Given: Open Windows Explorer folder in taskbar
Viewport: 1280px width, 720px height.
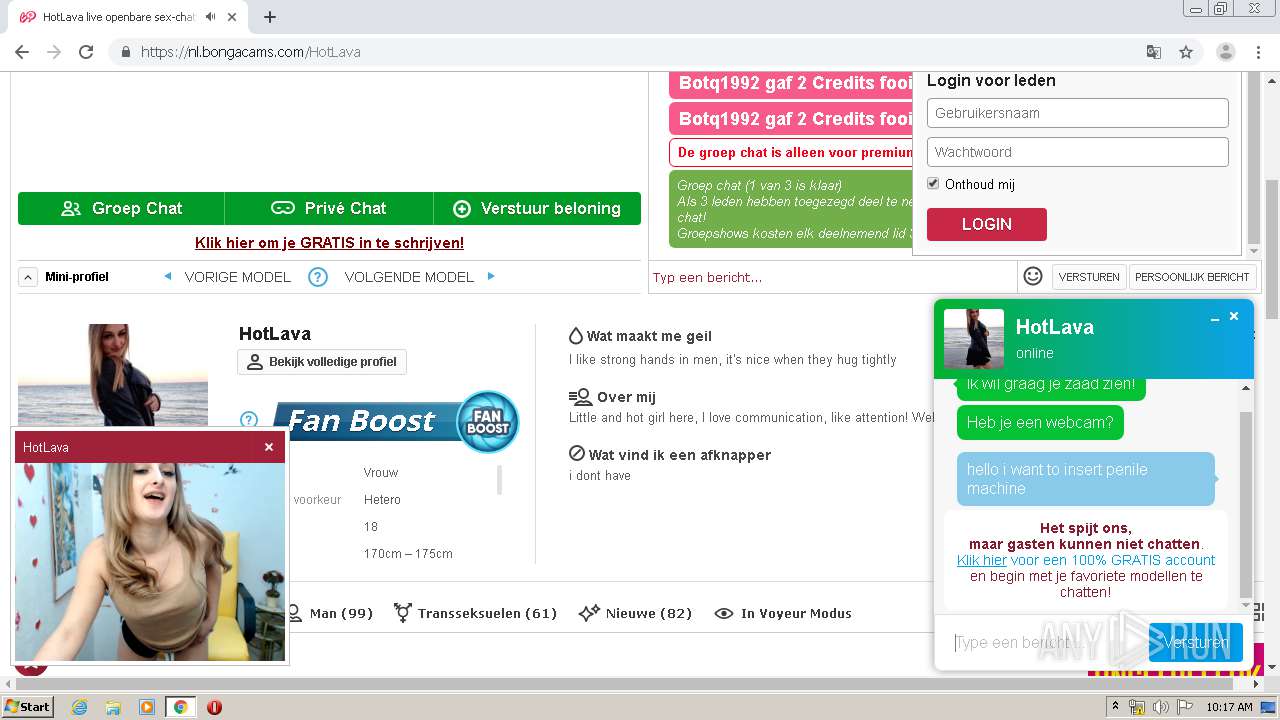Looking at the screenshot, I should point(113,707).
